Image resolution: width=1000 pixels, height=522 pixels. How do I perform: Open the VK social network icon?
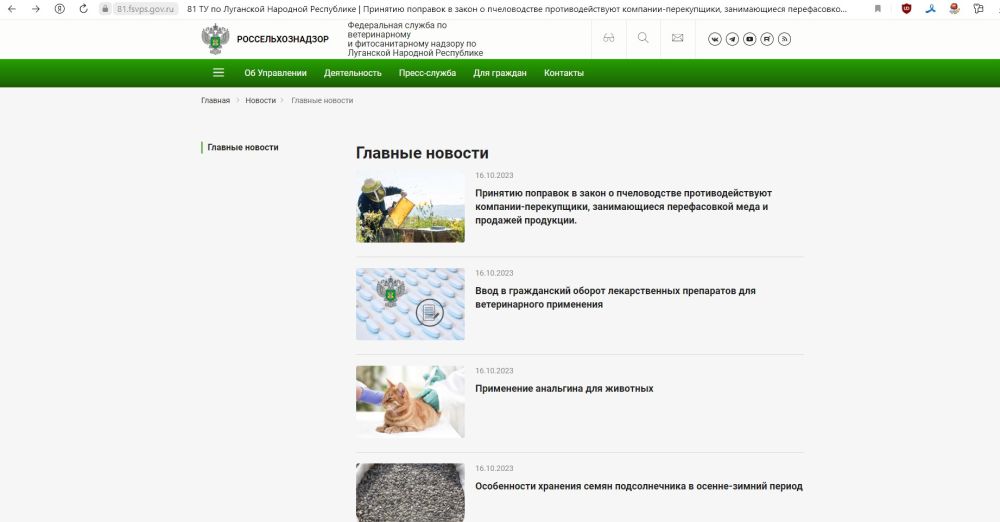tap(715, 39)
